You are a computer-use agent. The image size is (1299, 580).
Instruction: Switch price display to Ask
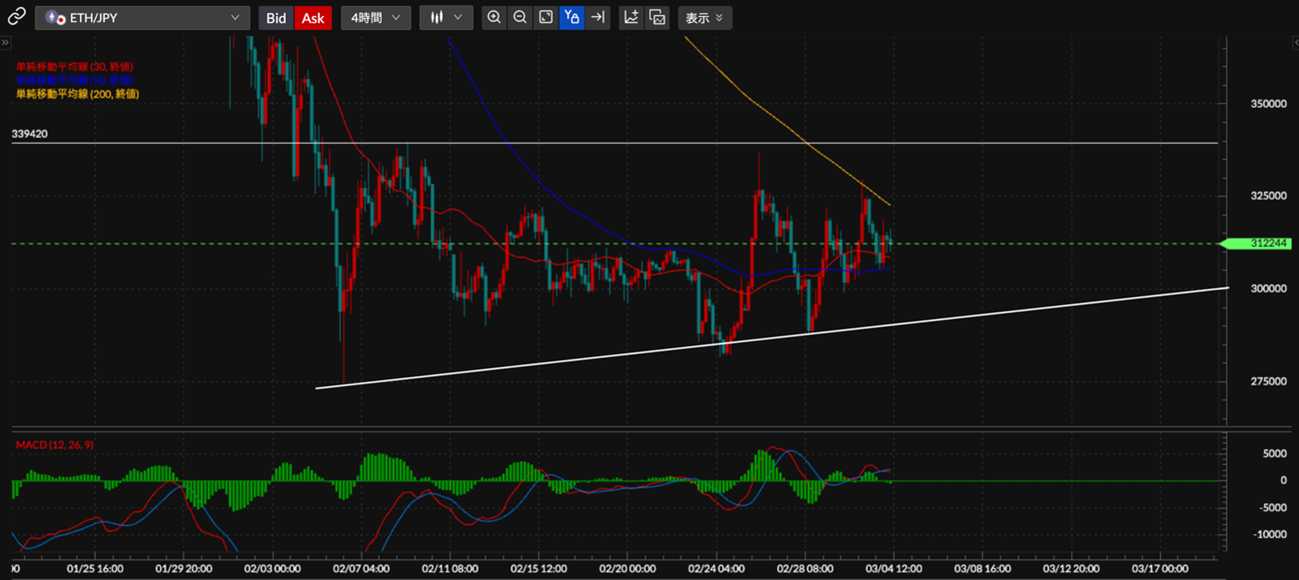[x=313, y=18]
